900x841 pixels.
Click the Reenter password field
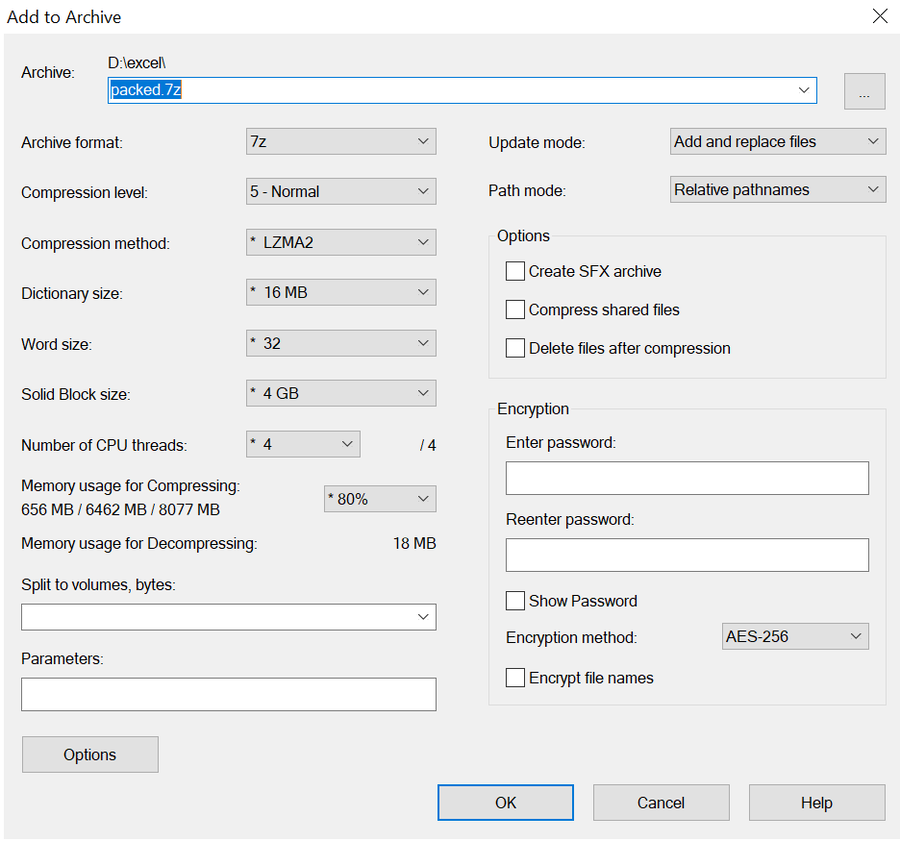tap(687, 555)
